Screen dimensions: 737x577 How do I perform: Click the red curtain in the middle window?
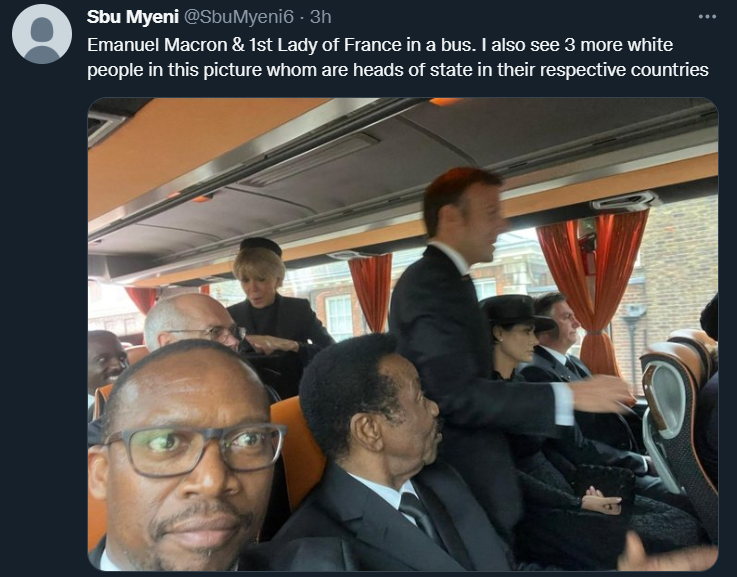(x=371, y=291)
